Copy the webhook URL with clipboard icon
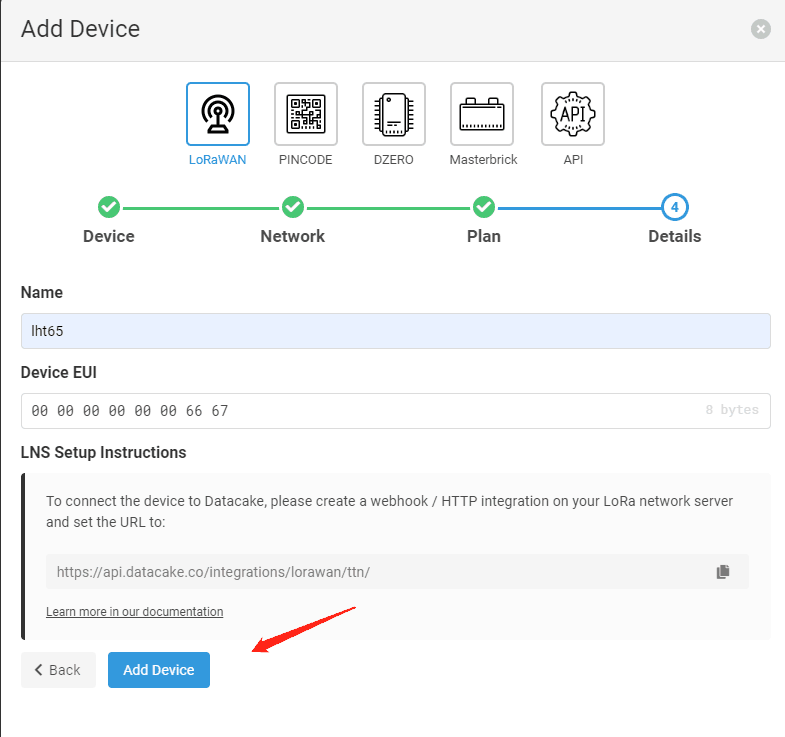Image resolution: width=785 pixels, height=737 pixels. pos(723,572)
